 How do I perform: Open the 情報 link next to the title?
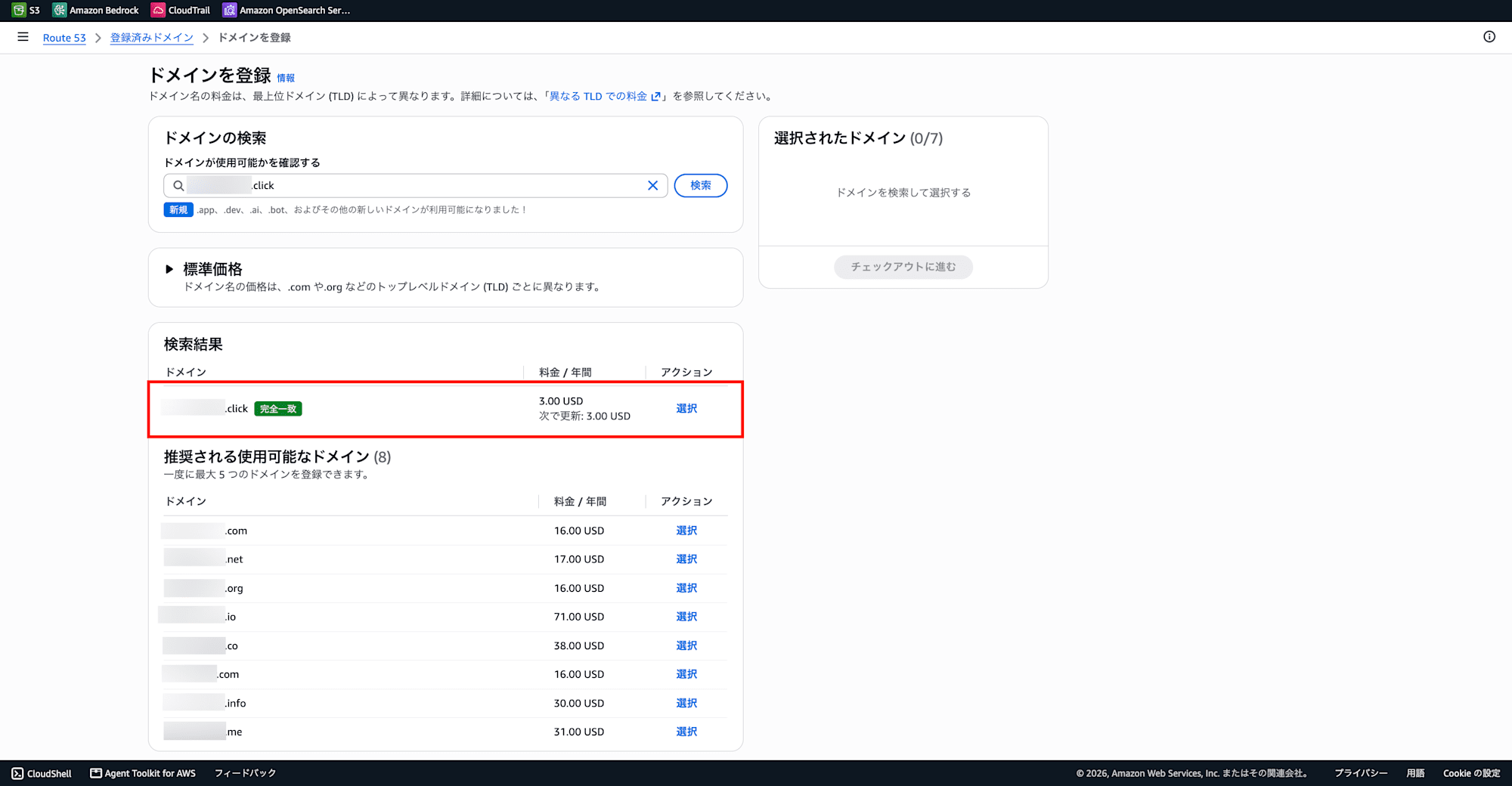click(x=286, y=78)
